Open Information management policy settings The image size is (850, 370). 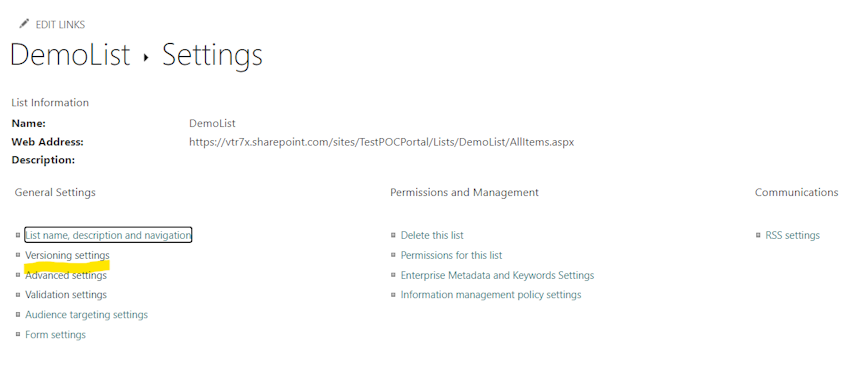point(491,295)
